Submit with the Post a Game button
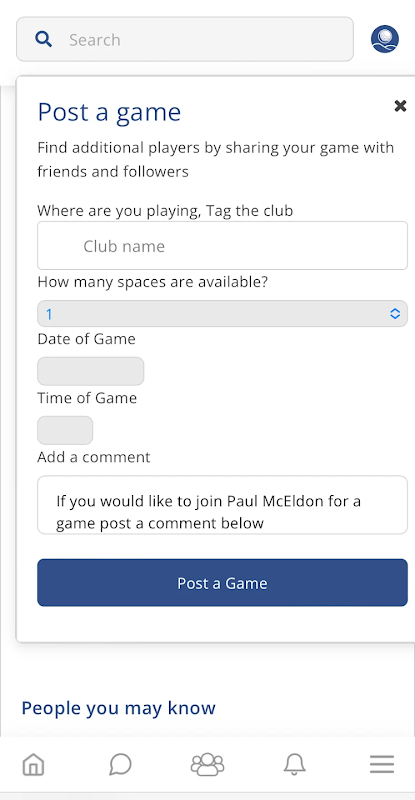The width and height of the screenshot is (415, 800). coord(222,583)
